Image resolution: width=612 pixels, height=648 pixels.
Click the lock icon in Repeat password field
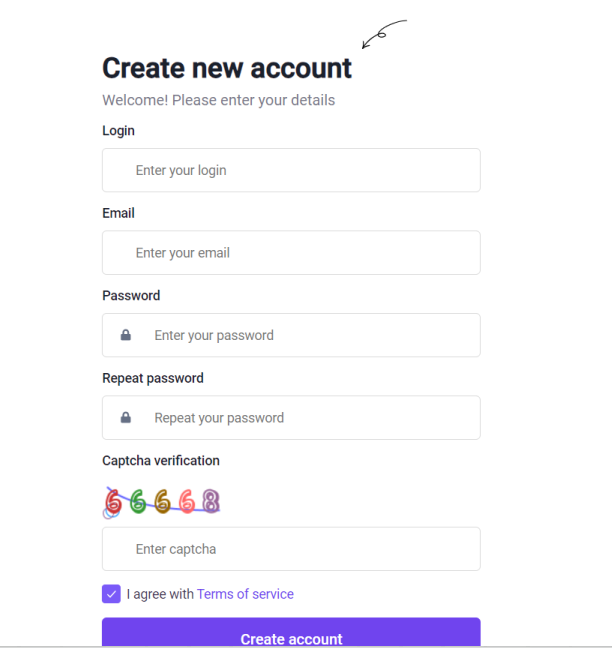tap(126, 418)
